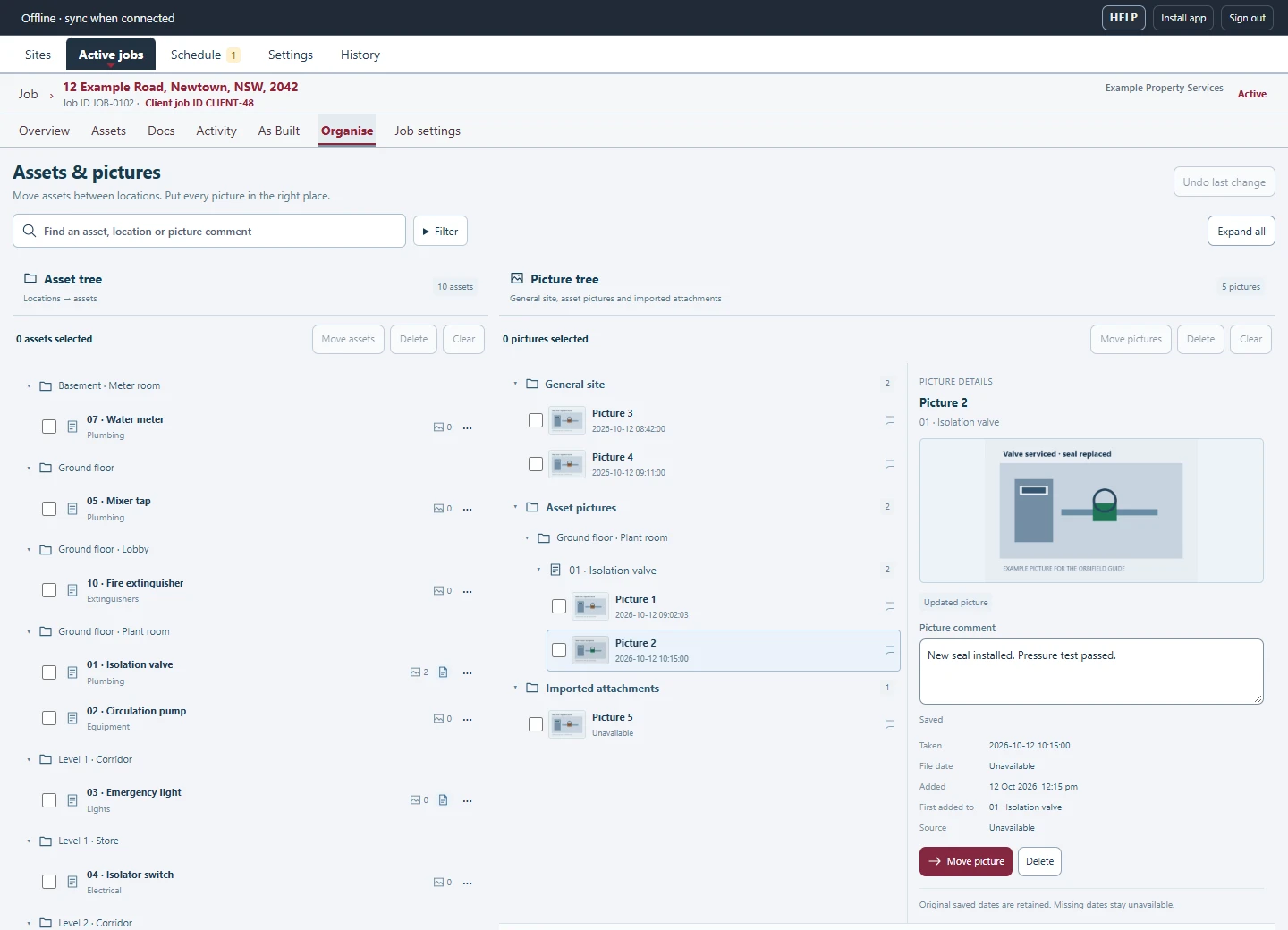
Task: Open more options for 10 Fire extinguisher
Action: (467, 591)
